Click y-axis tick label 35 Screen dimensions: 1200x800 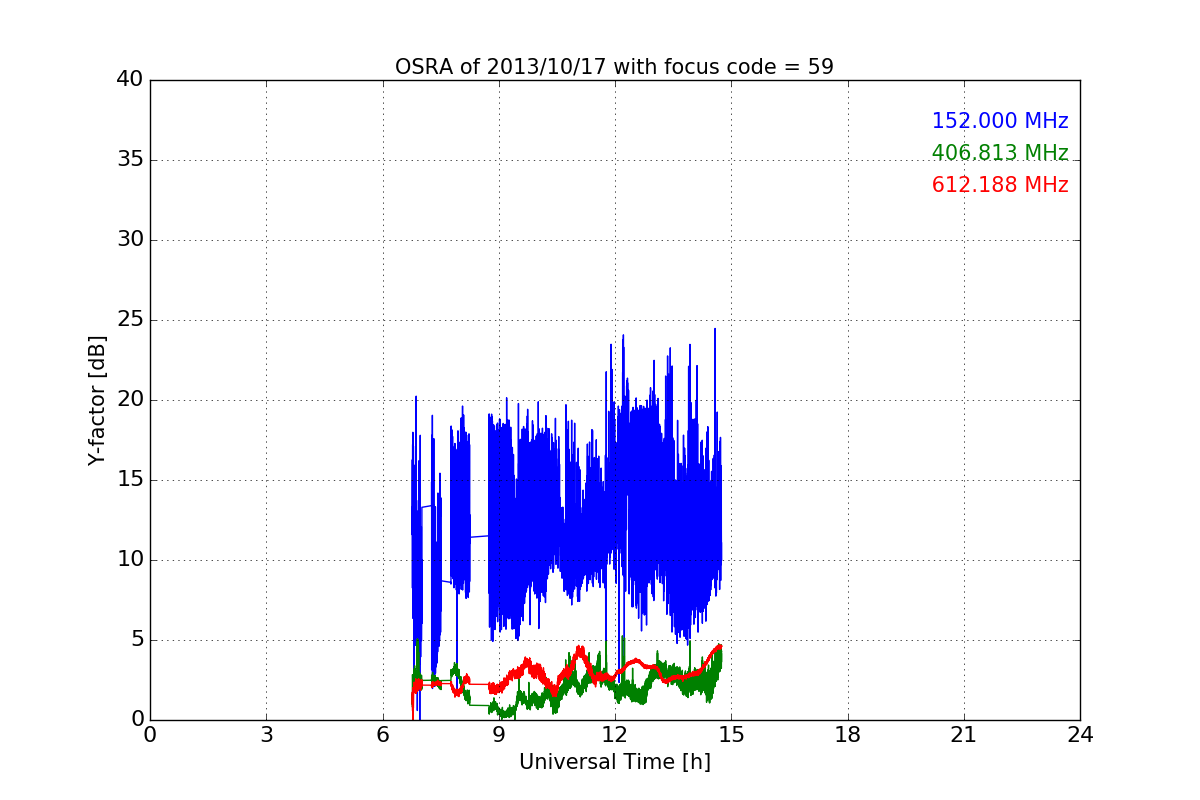129,160
